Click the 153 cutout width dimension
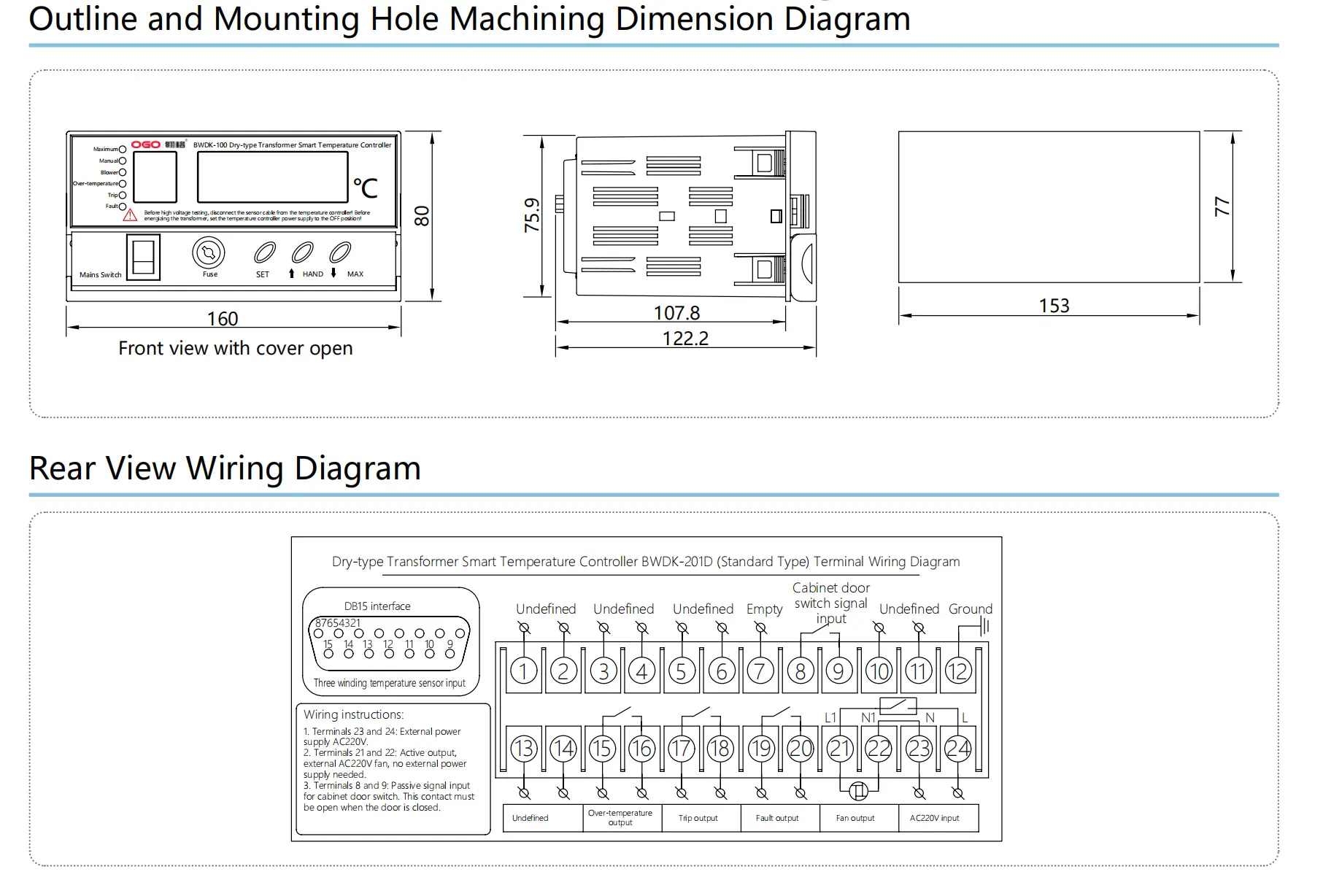Image resolution: width=1323 pixels, height=896 pixels. pos(1054,306)
